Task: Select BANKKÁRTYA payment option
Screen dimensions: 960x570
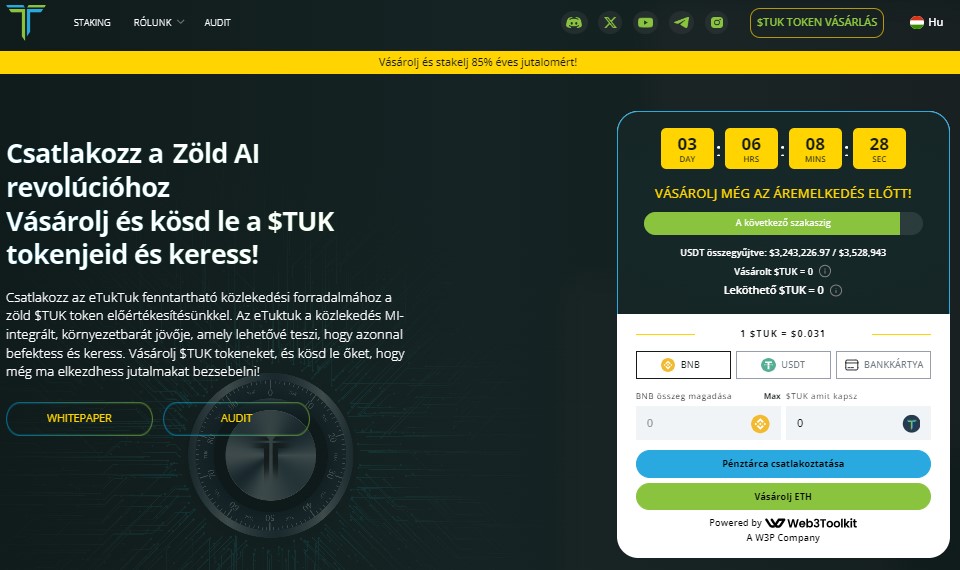Action: (883, 365)
